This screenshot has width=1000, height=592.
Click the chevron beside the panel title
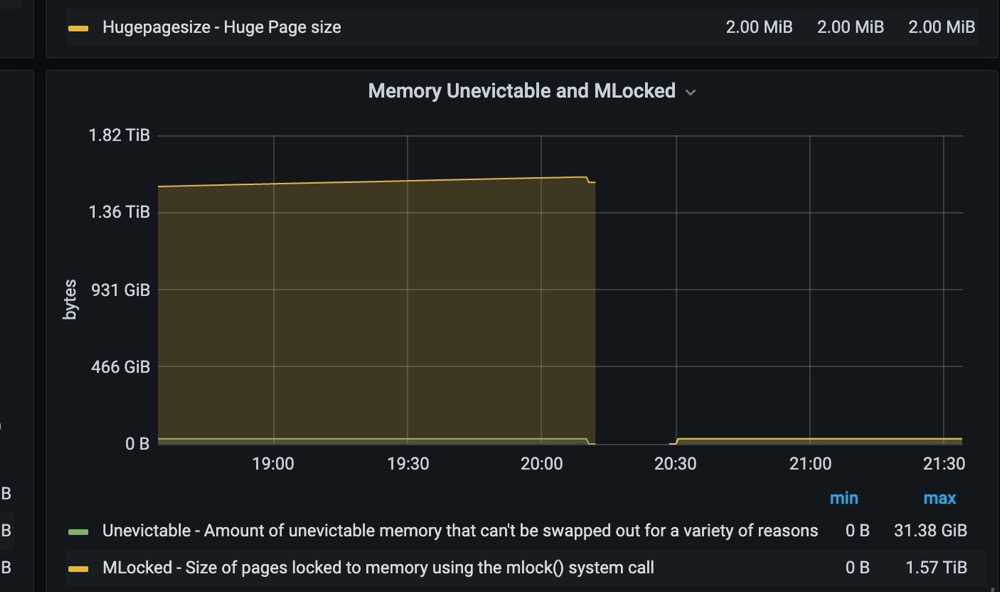point(690,92)
